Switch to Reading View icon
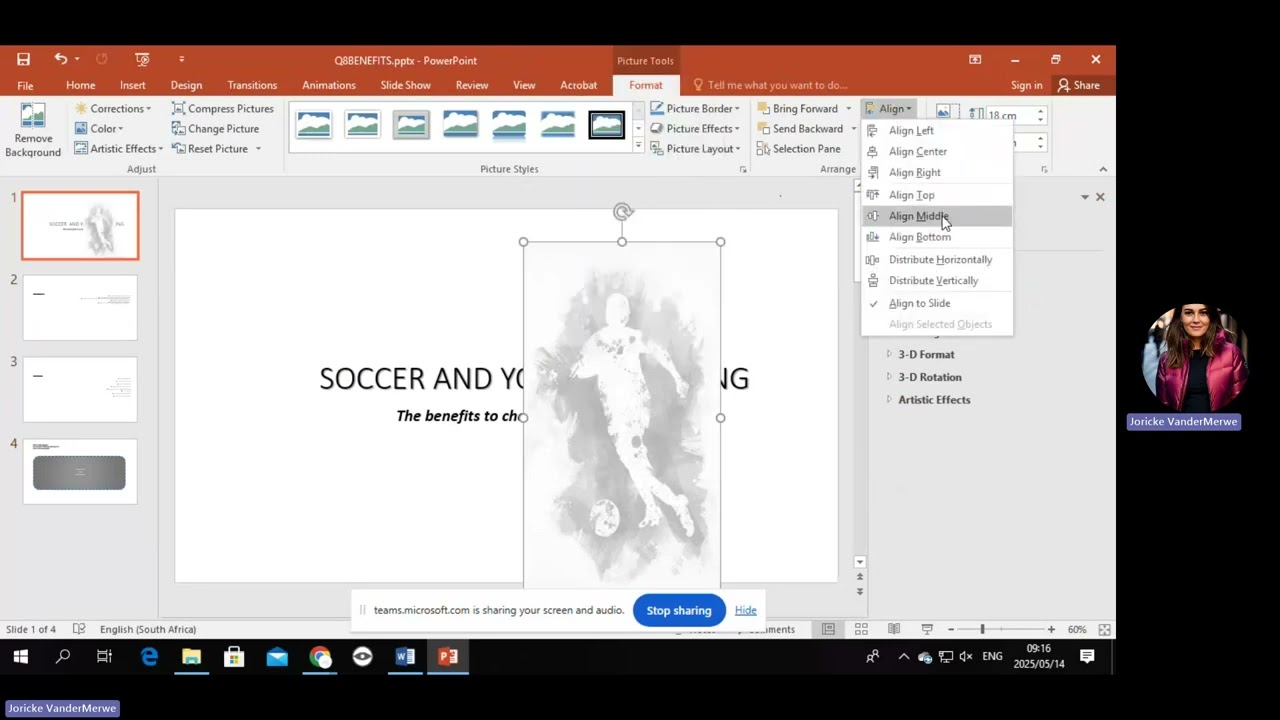The image size is (1280, 720). [894, 629]
